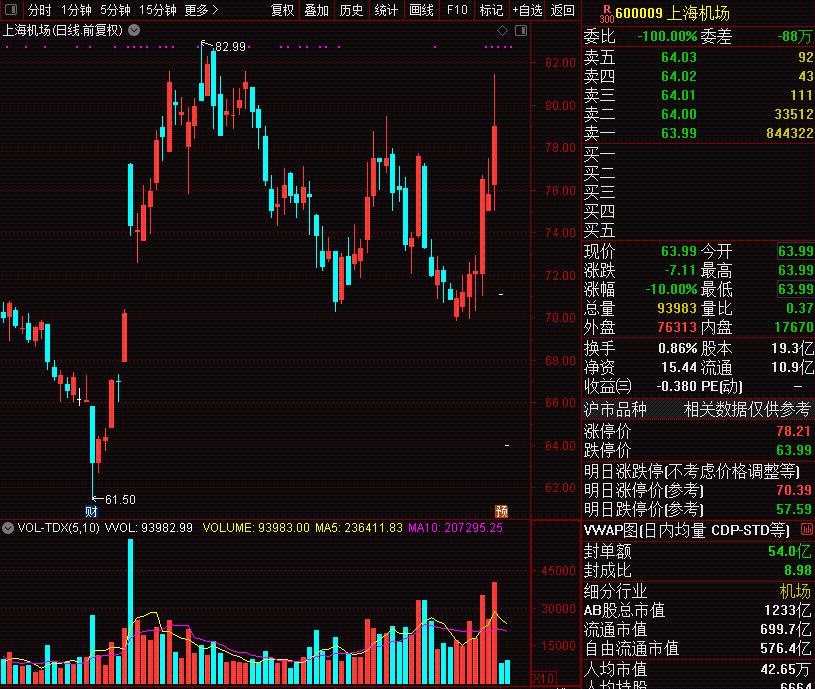The height and width of the screenshot is (689, 815).
Task: Click the 换手 0.86% value
Action: coord(677,348)
